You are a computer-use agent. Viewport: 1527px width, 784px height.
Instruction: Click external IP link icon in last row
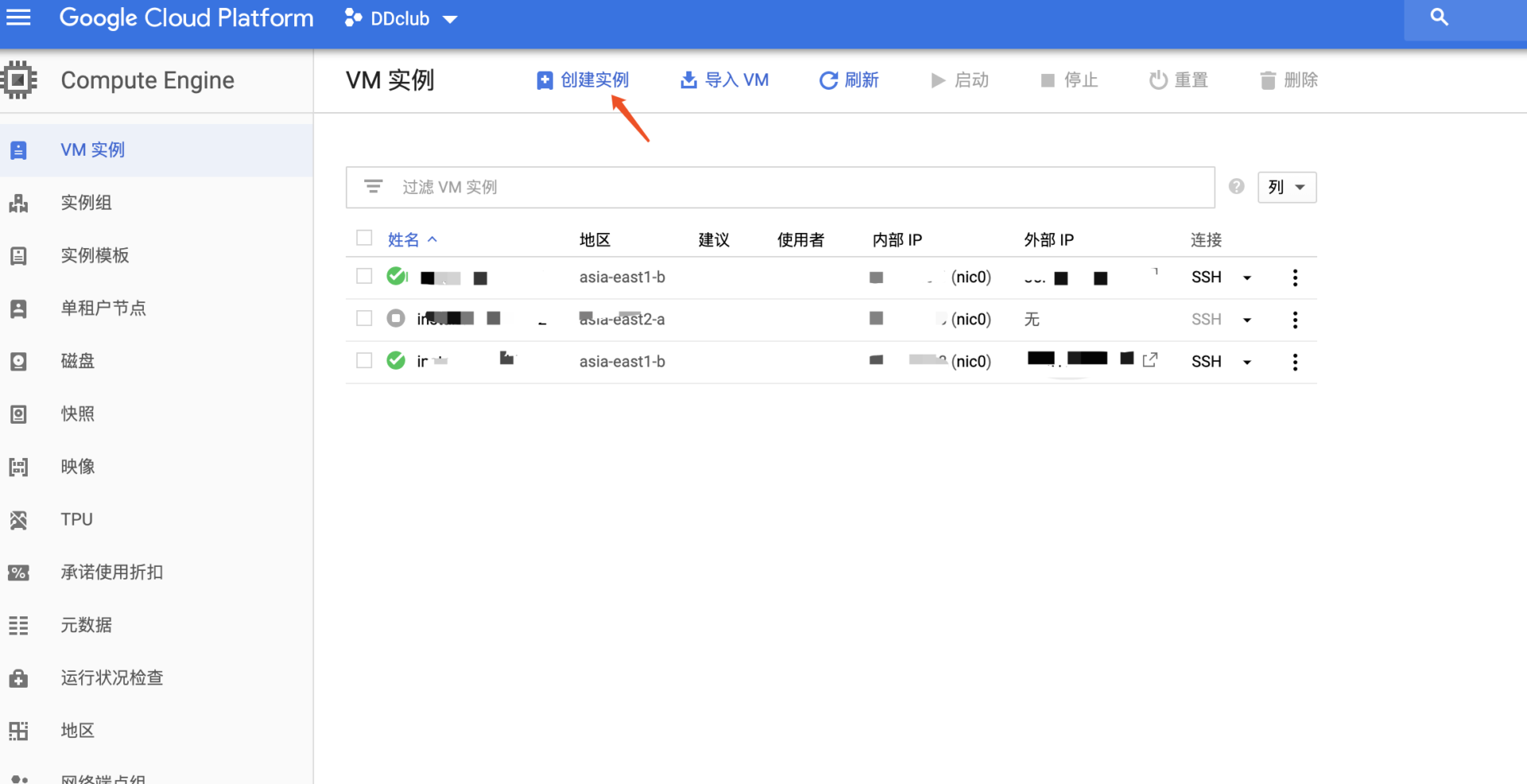(1150, 360)
